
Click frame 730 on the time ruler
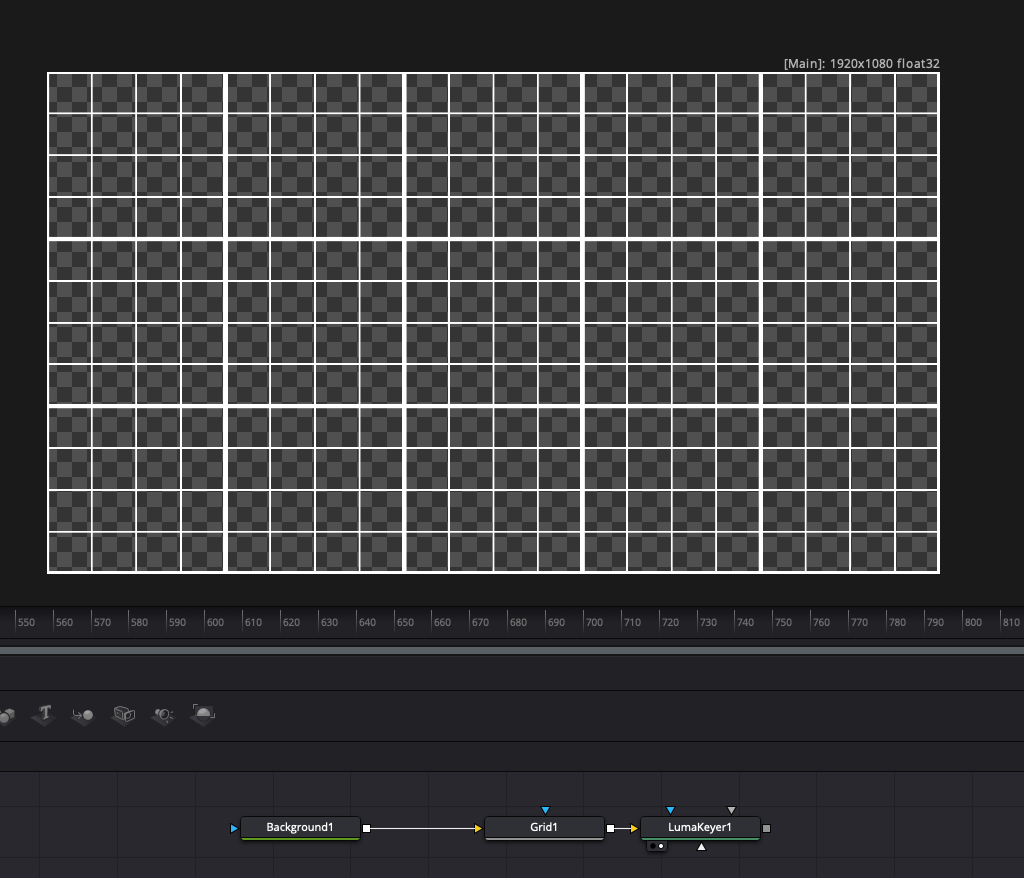pos(708,622)
